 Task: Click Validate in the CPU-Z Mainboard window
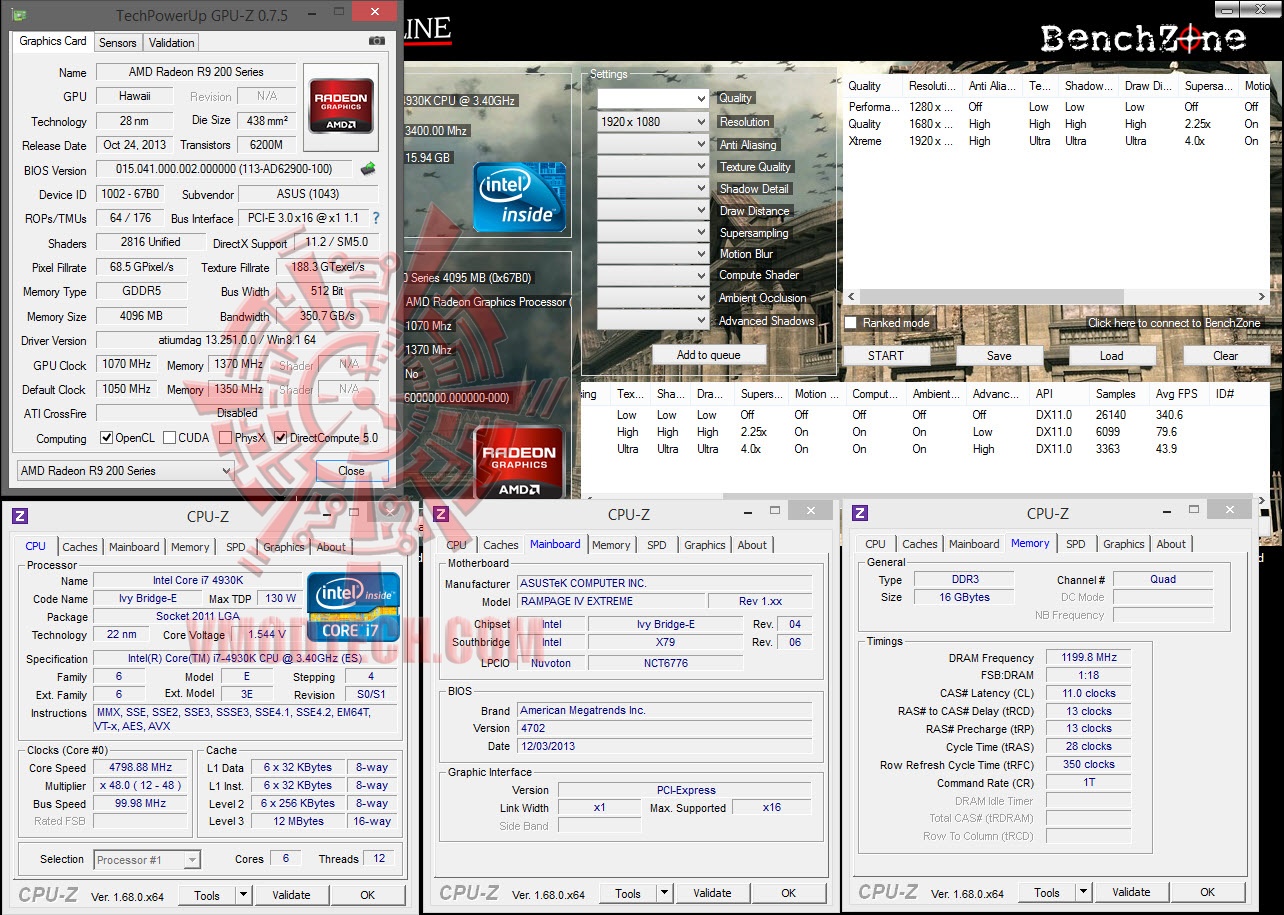click(712, 893)
